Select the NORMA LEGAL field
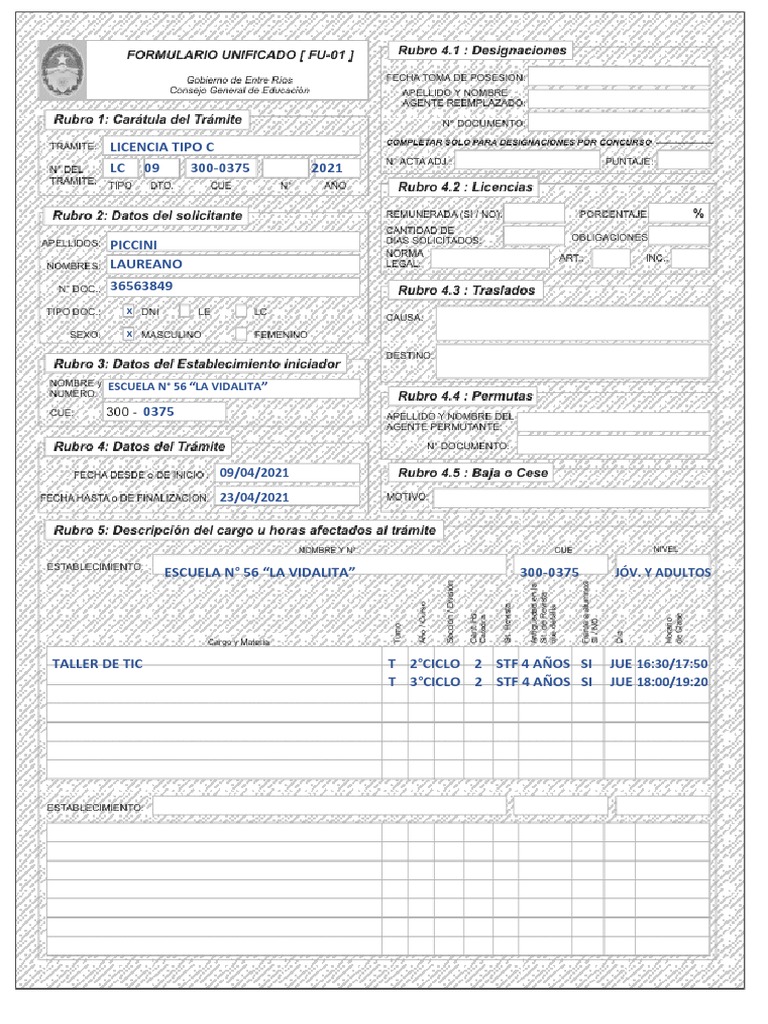This screenshot has height=1024, width=768. pyautogui.click(x=490, y=258)
